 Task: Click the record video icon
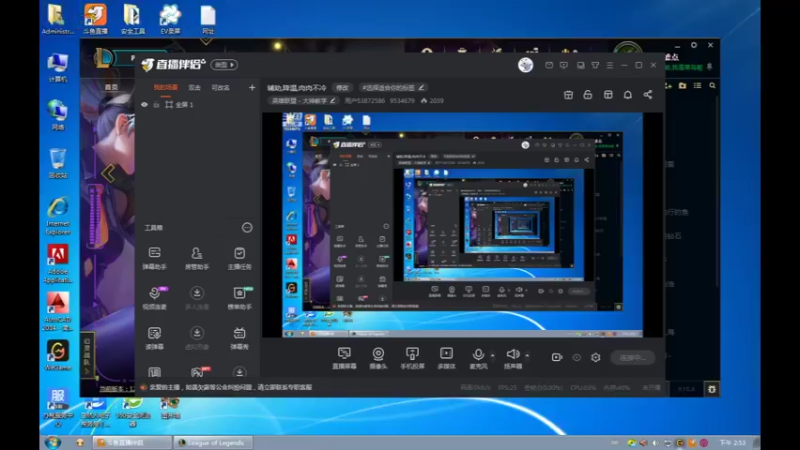(x=557, y=357)
